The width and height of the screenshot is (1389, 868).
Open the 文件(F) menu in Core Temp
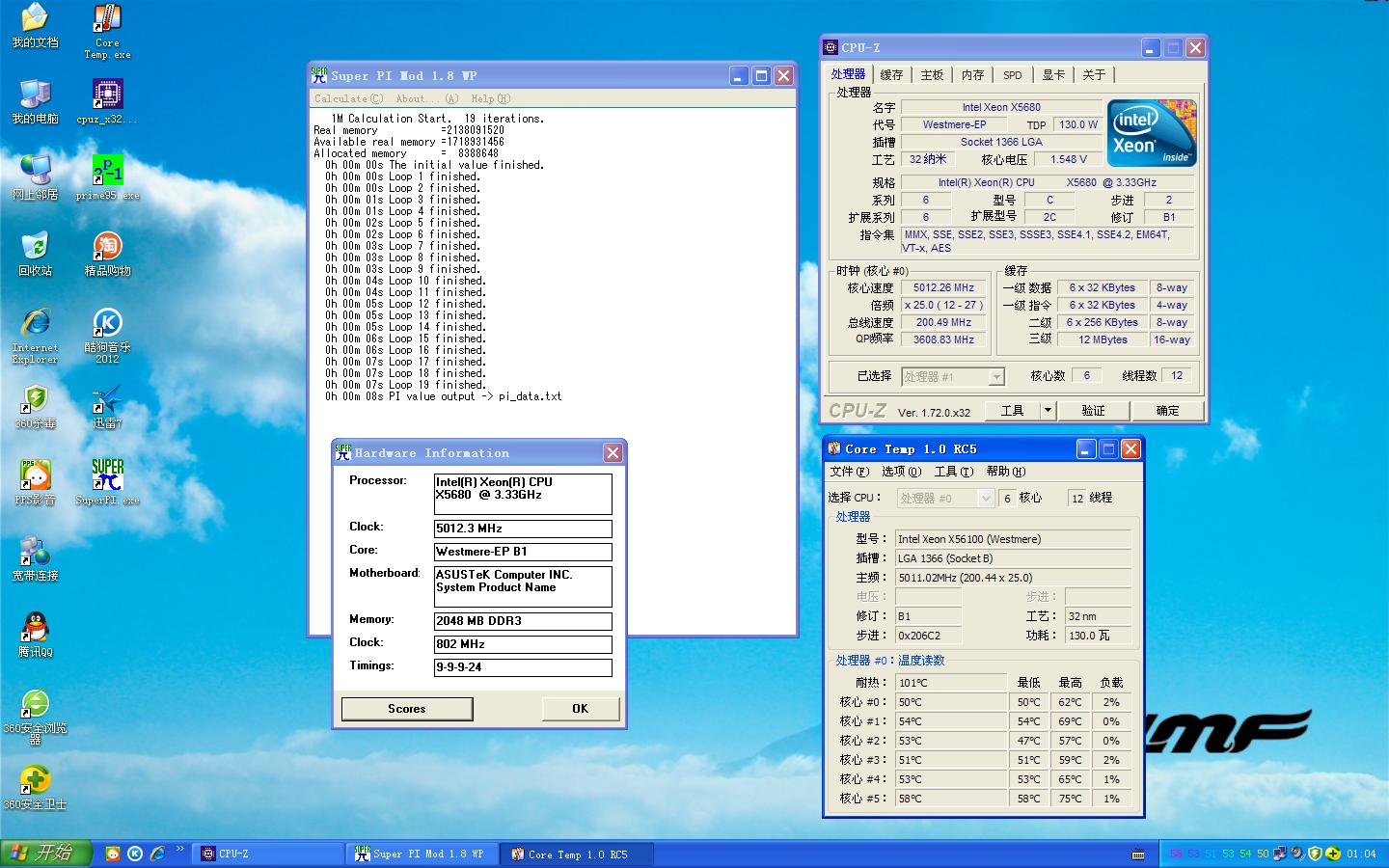pos(849,472)
